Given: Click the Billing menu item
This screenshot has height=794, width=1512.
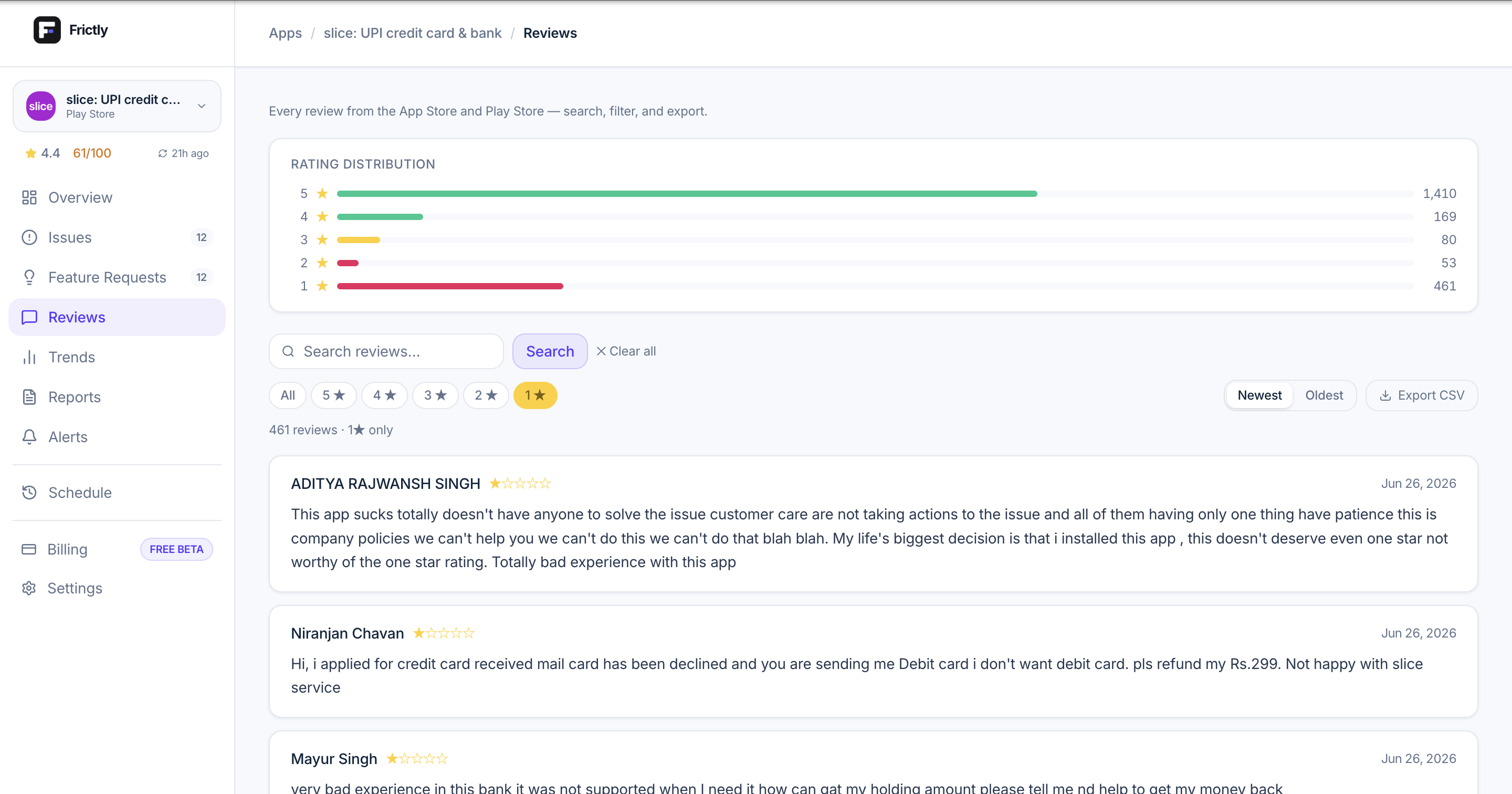Looking at the screenshot, I should [x=117, y=549].
